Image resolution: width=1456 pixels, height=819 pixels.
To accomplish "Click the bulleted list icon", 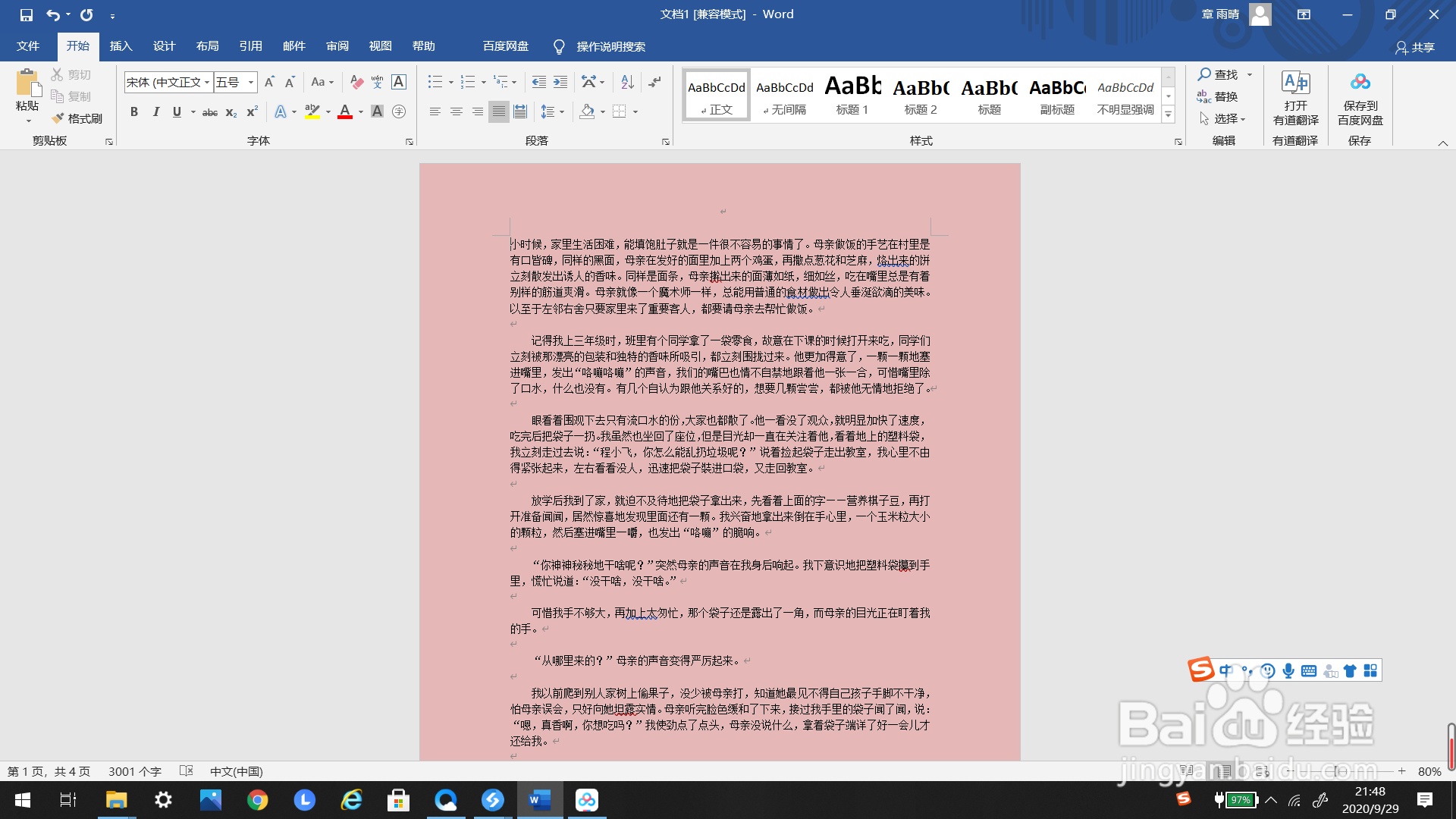I will click(x=435, y=82).
